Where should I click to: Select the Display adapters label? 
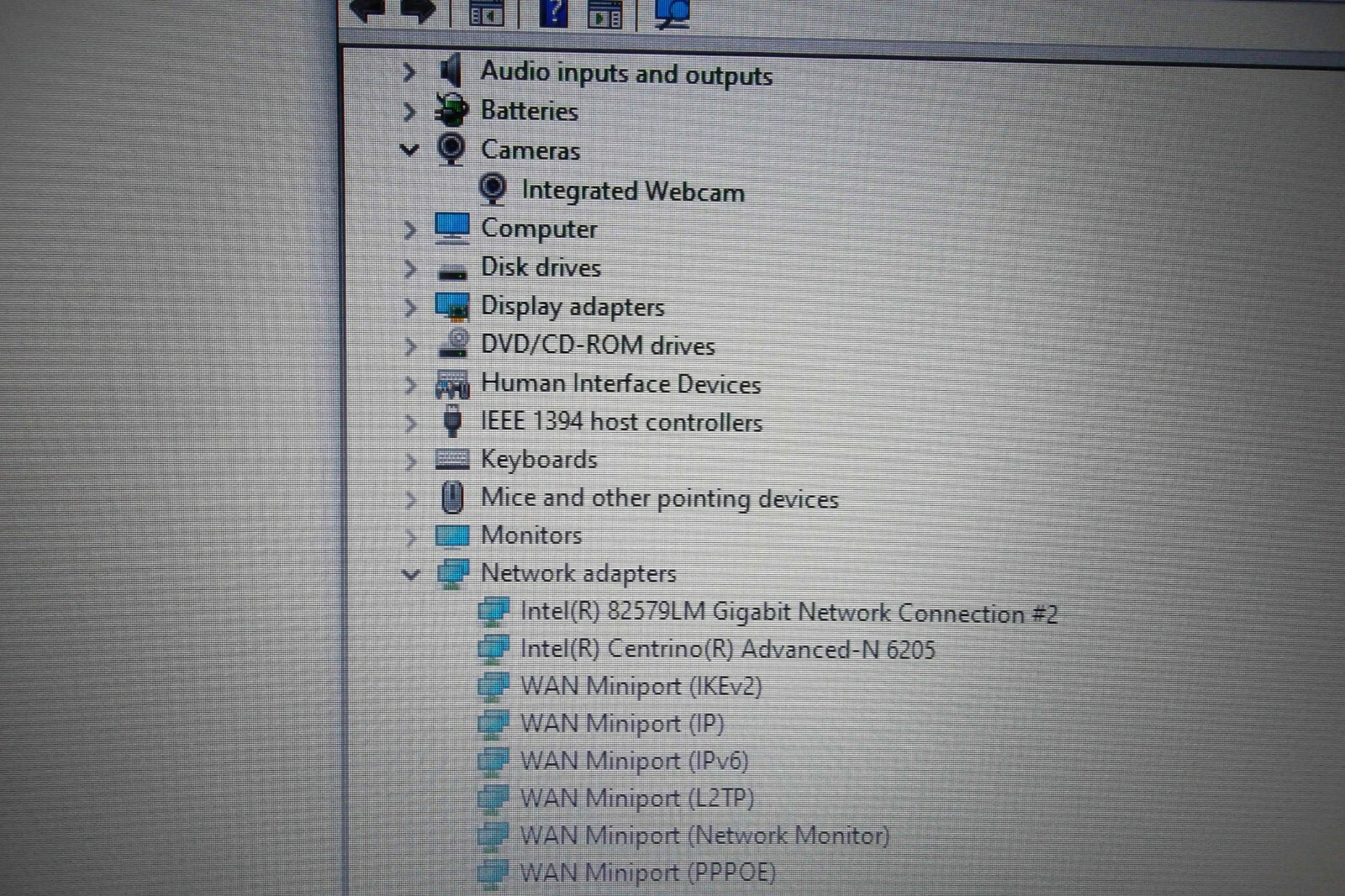(572, 307)
